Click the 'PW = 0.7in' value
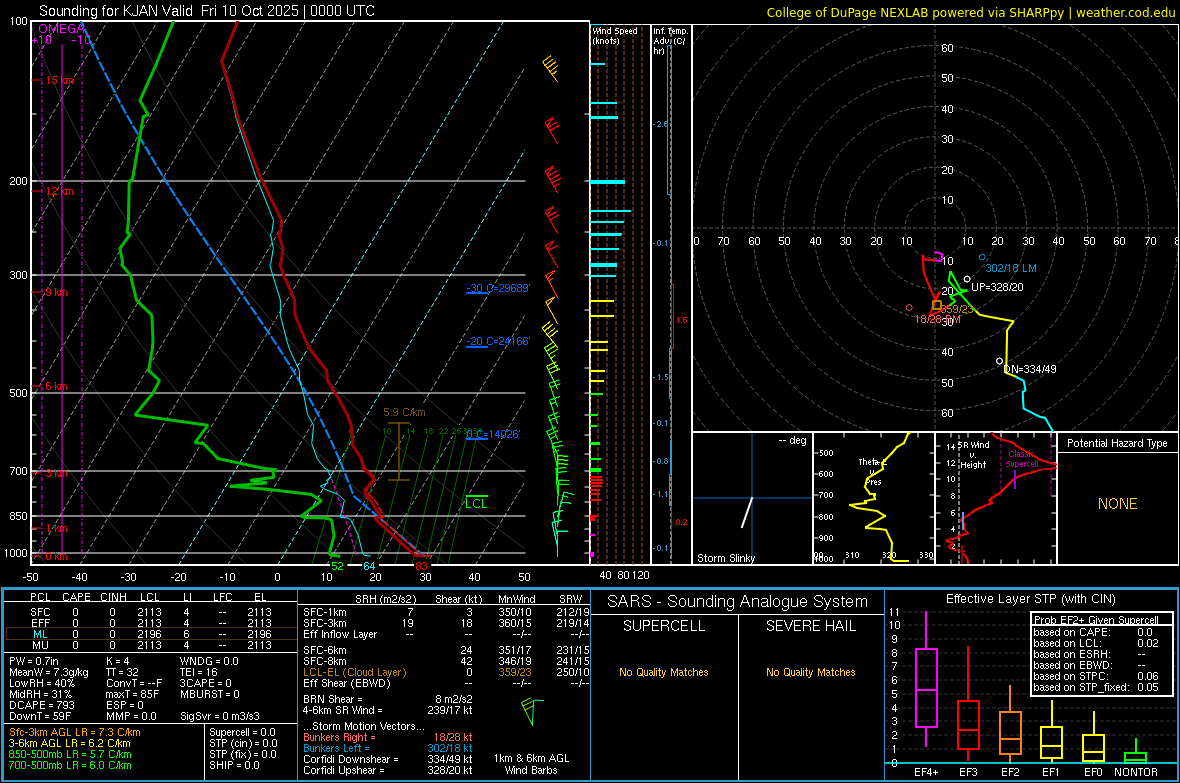The height and width of the screenshot is (783, 1180). click(34, 661)
